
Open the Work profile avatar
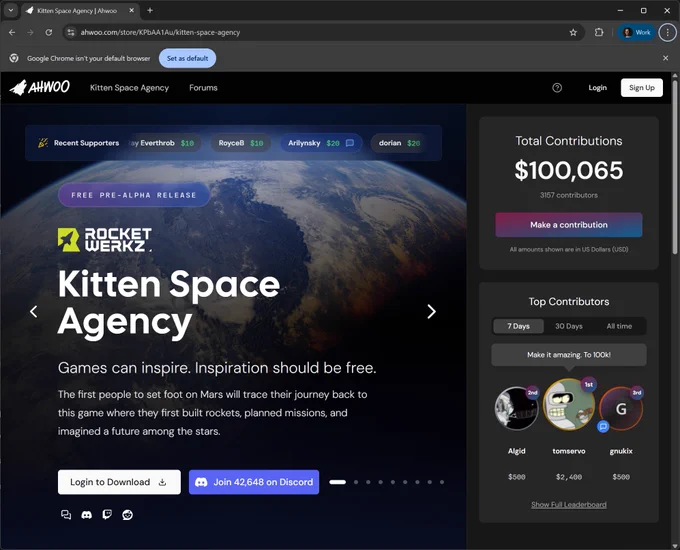[x=636, y=33]
